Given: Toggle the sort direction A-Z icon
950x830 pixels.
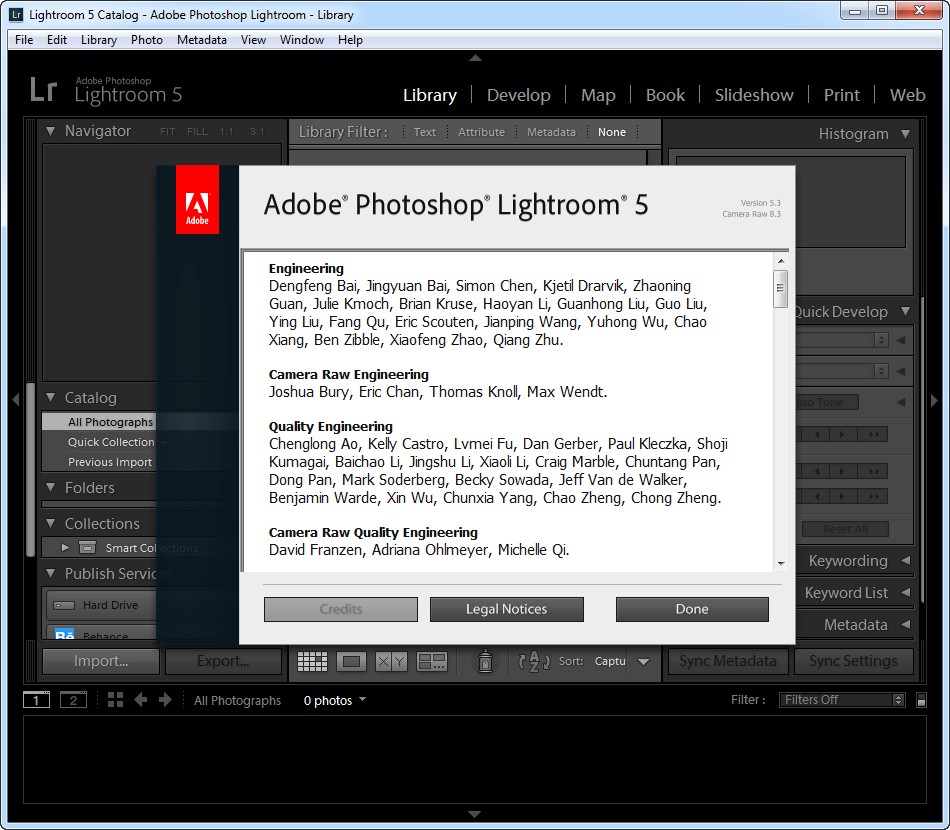Looking at the screenshot, I should tap(534, 661).
